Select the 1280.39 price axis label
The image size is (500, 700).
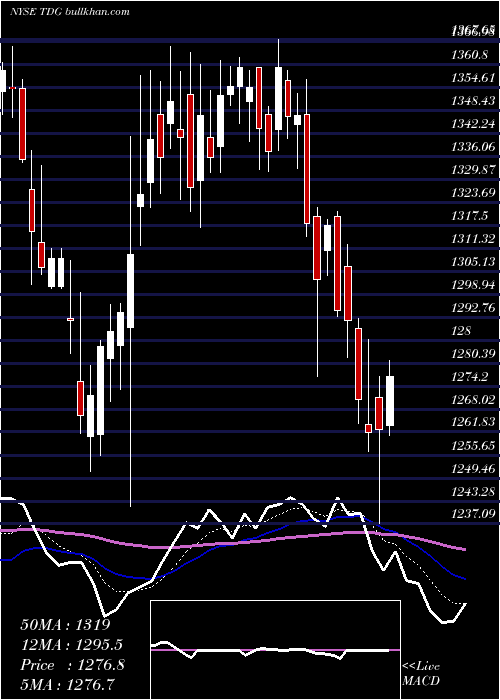[473, 354]
